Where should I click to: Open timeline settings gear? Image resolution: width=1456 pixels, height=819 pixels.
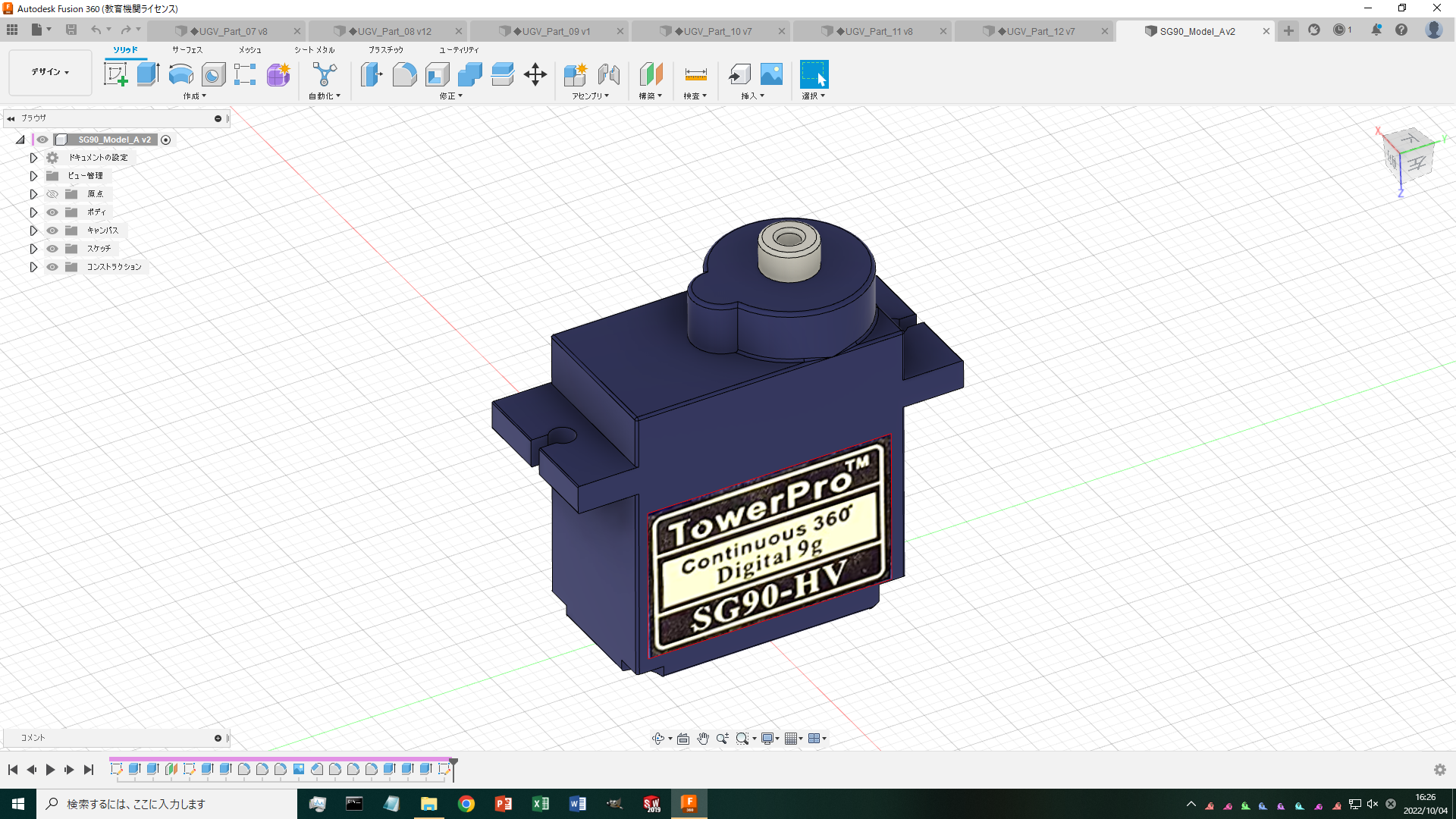(1439, 770)
